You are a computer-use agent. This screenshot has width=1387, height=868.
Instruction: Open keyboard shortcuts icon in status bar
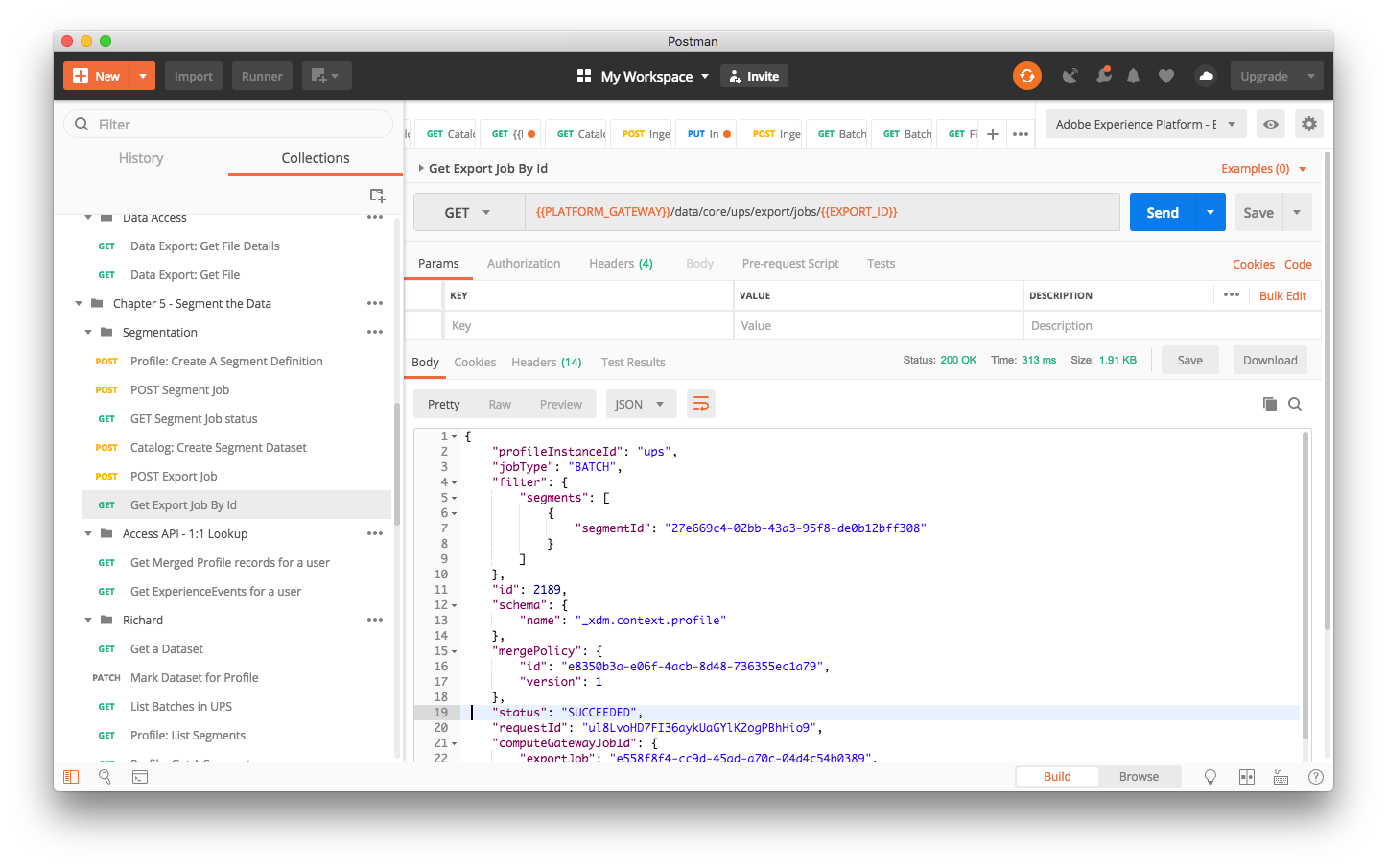coord(1281,777)
